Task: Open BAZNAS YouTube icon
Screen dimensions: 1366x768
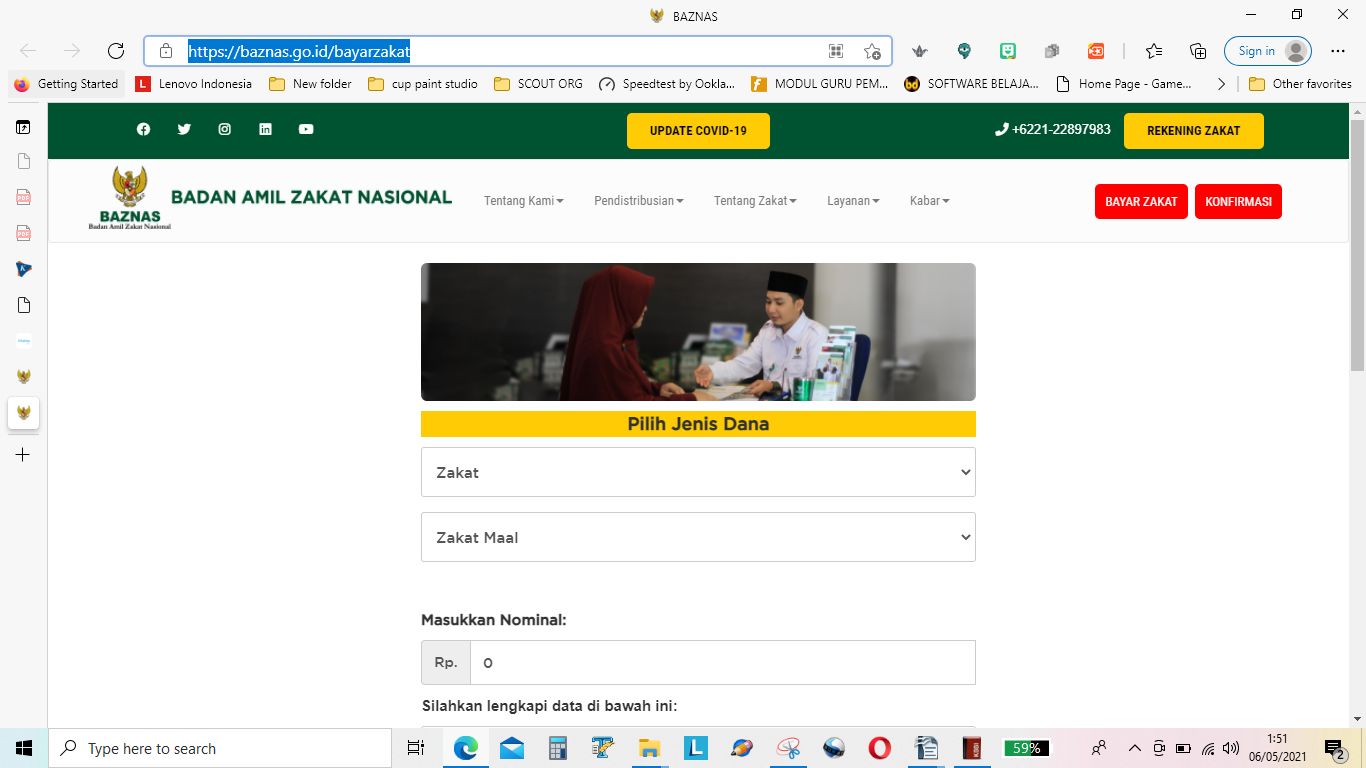Action: (x=306, y=129)
